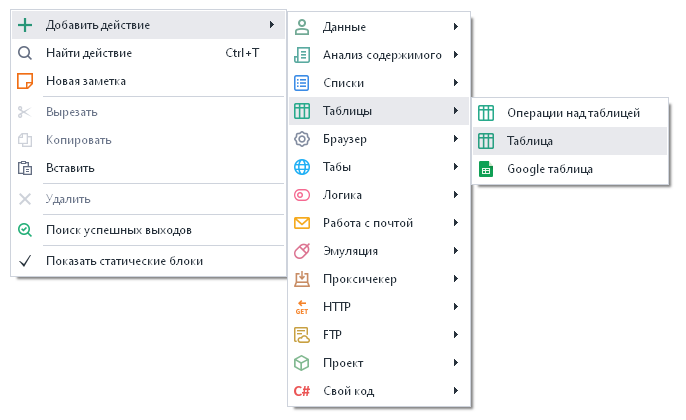
Task: Click the green plus icon for Добавить действие
Action: pyautogui.click(x=26, y=24)
